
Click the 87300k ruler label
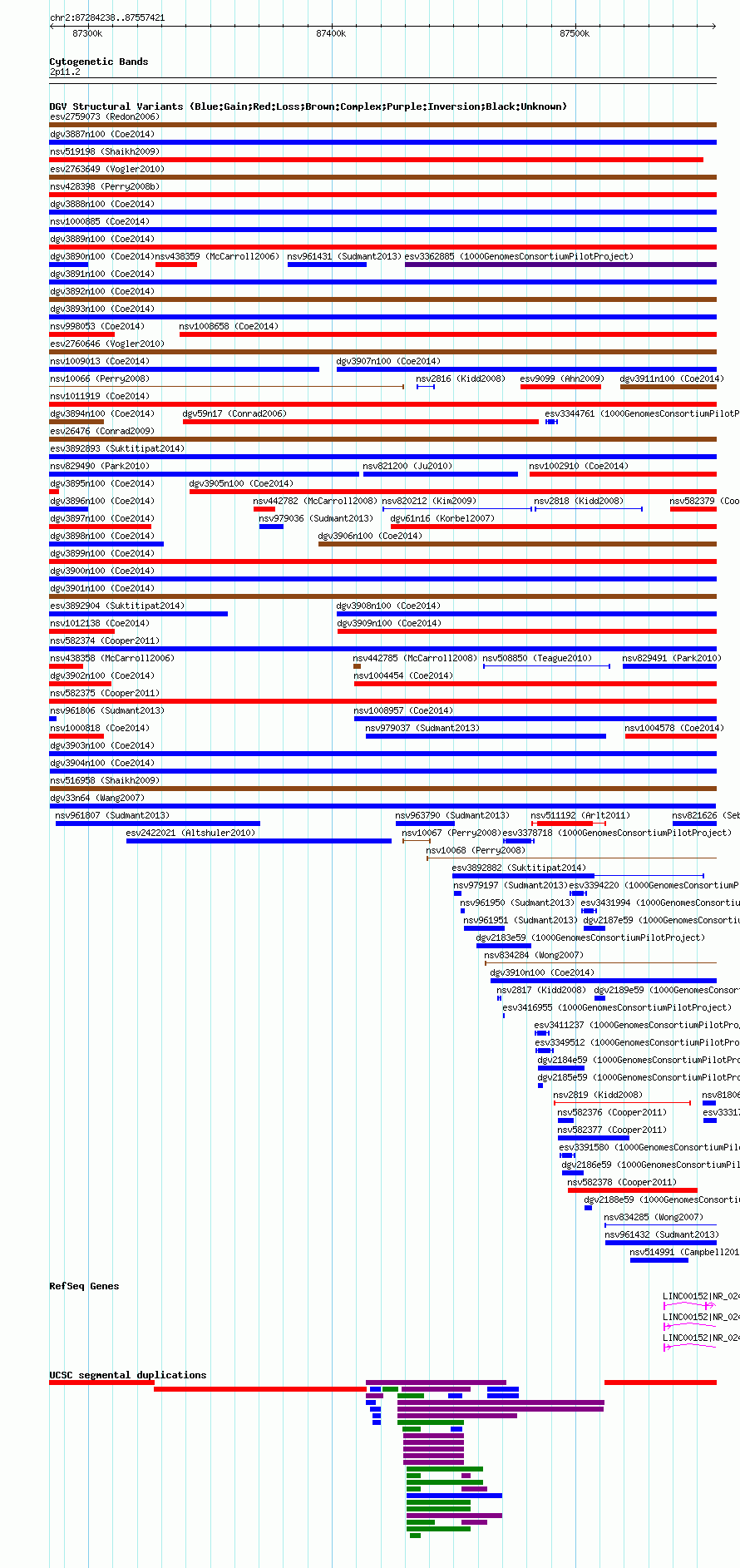87,33
